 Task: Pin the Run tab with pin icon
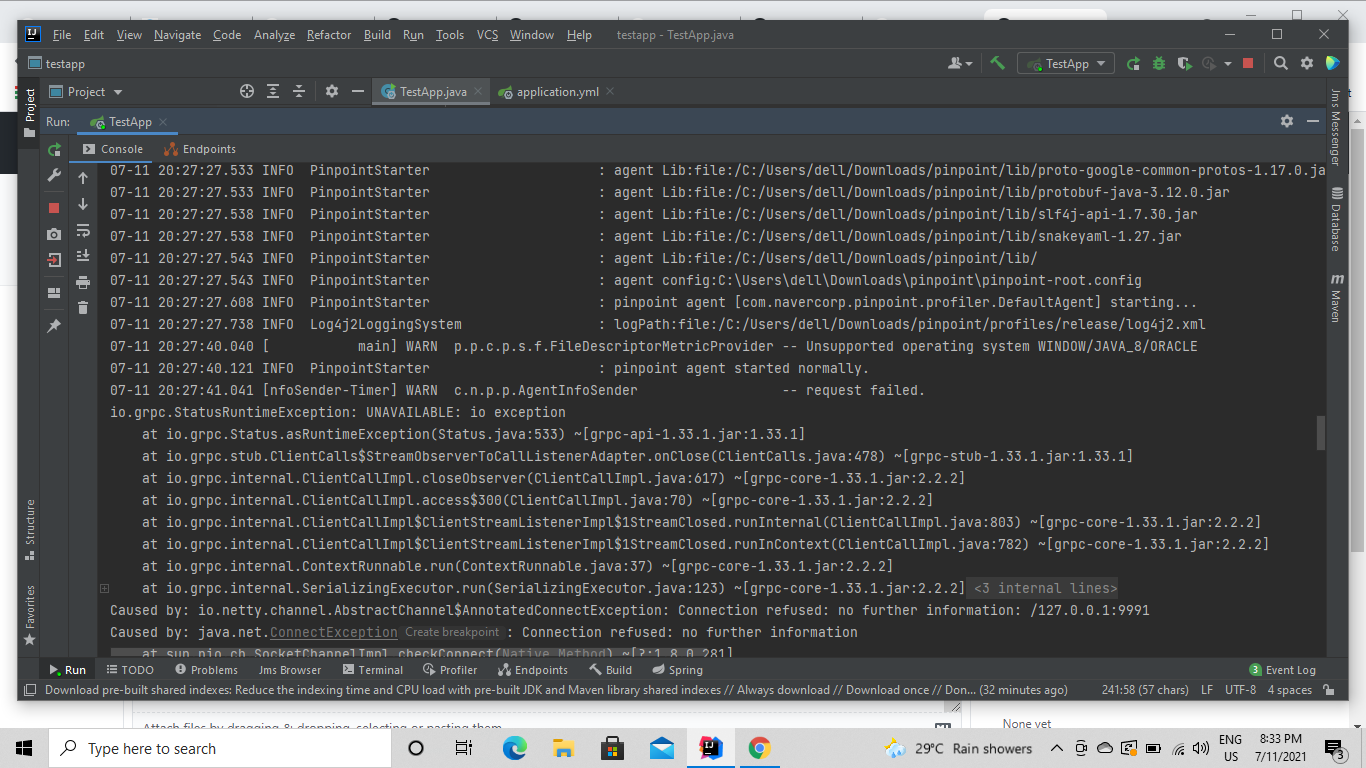click(54, 326)
